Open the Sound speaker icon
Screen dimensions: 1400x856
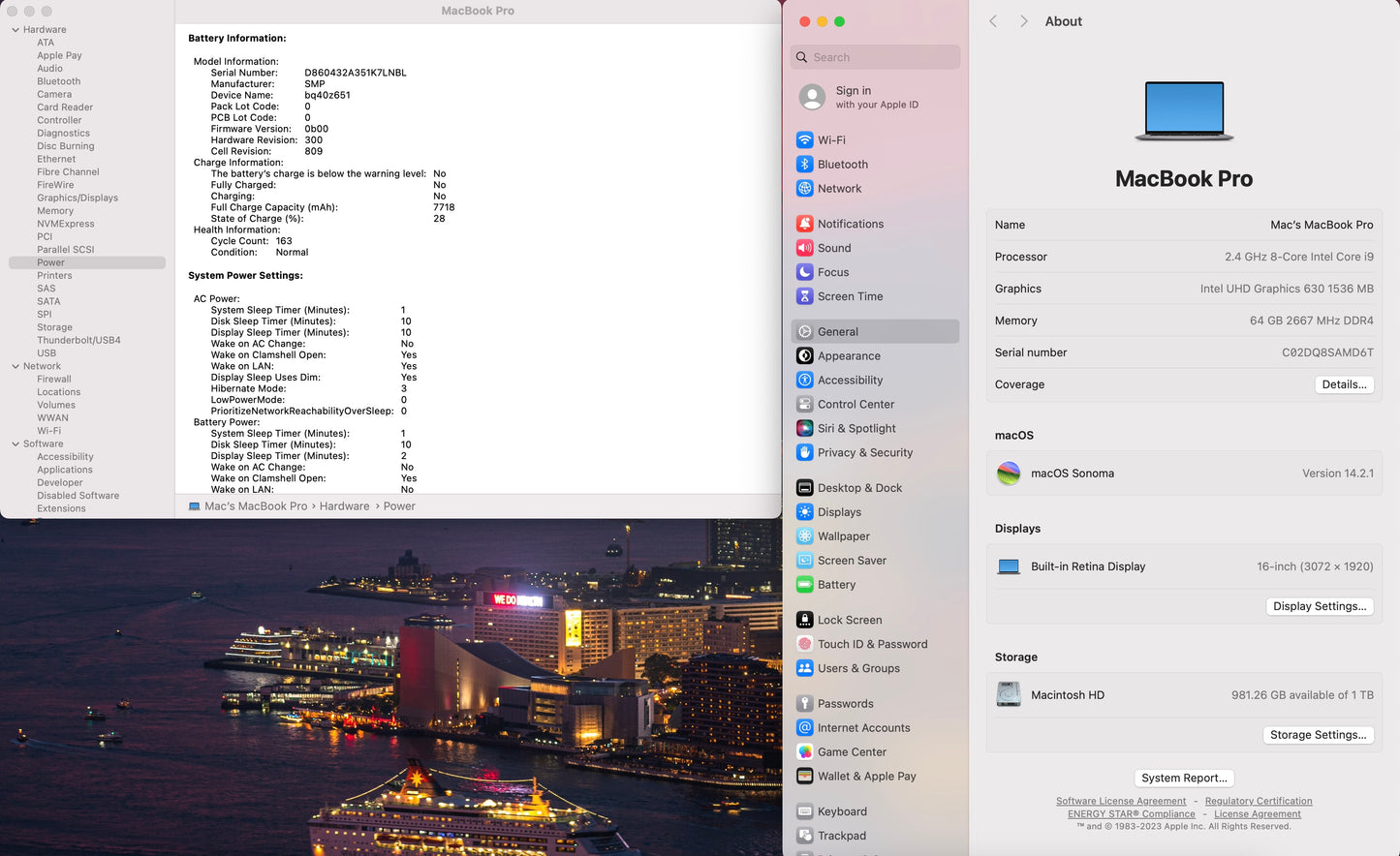click(804, 248)
